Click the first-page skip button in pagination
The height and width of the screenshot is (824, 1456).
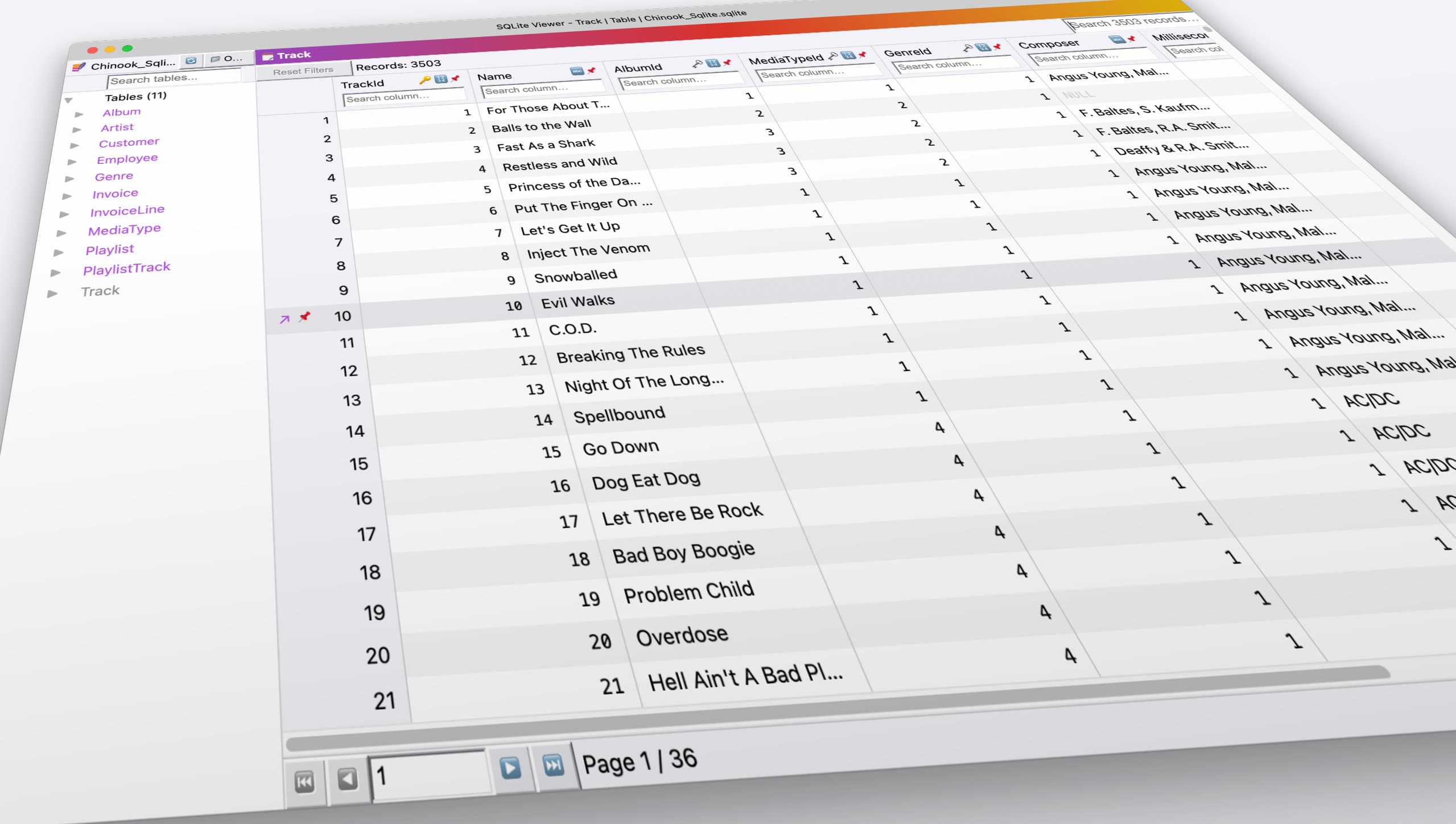[304, 782]
